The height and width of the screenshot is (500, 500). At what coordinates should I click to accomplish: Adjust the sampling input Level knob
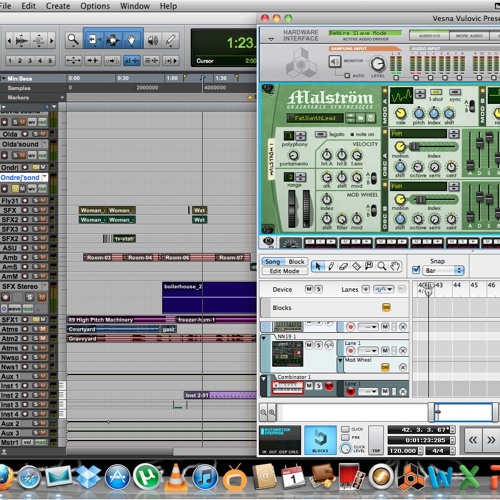coord(378,63)
